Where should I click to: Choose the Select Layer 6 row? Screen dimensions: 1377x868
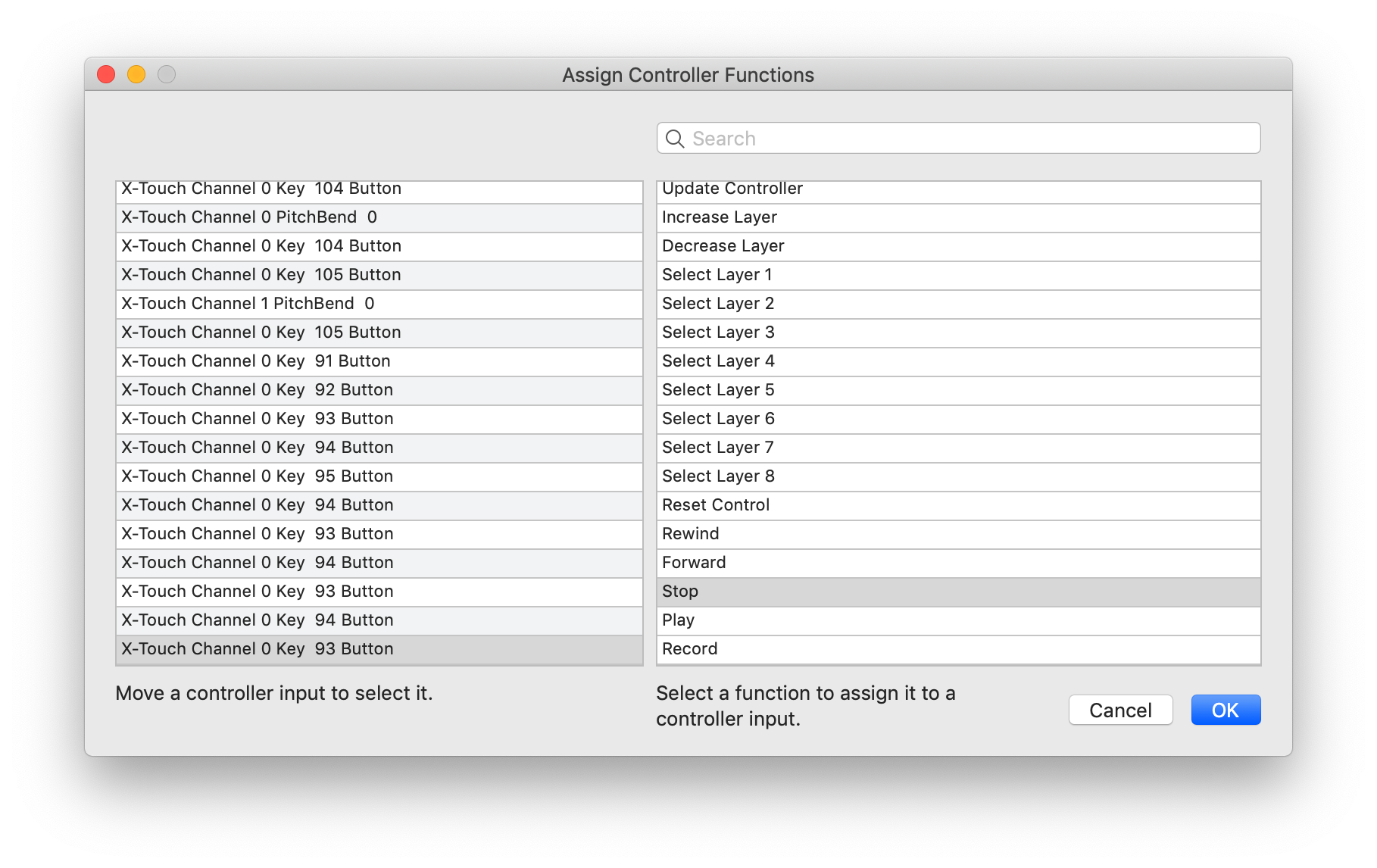point(958,419)
